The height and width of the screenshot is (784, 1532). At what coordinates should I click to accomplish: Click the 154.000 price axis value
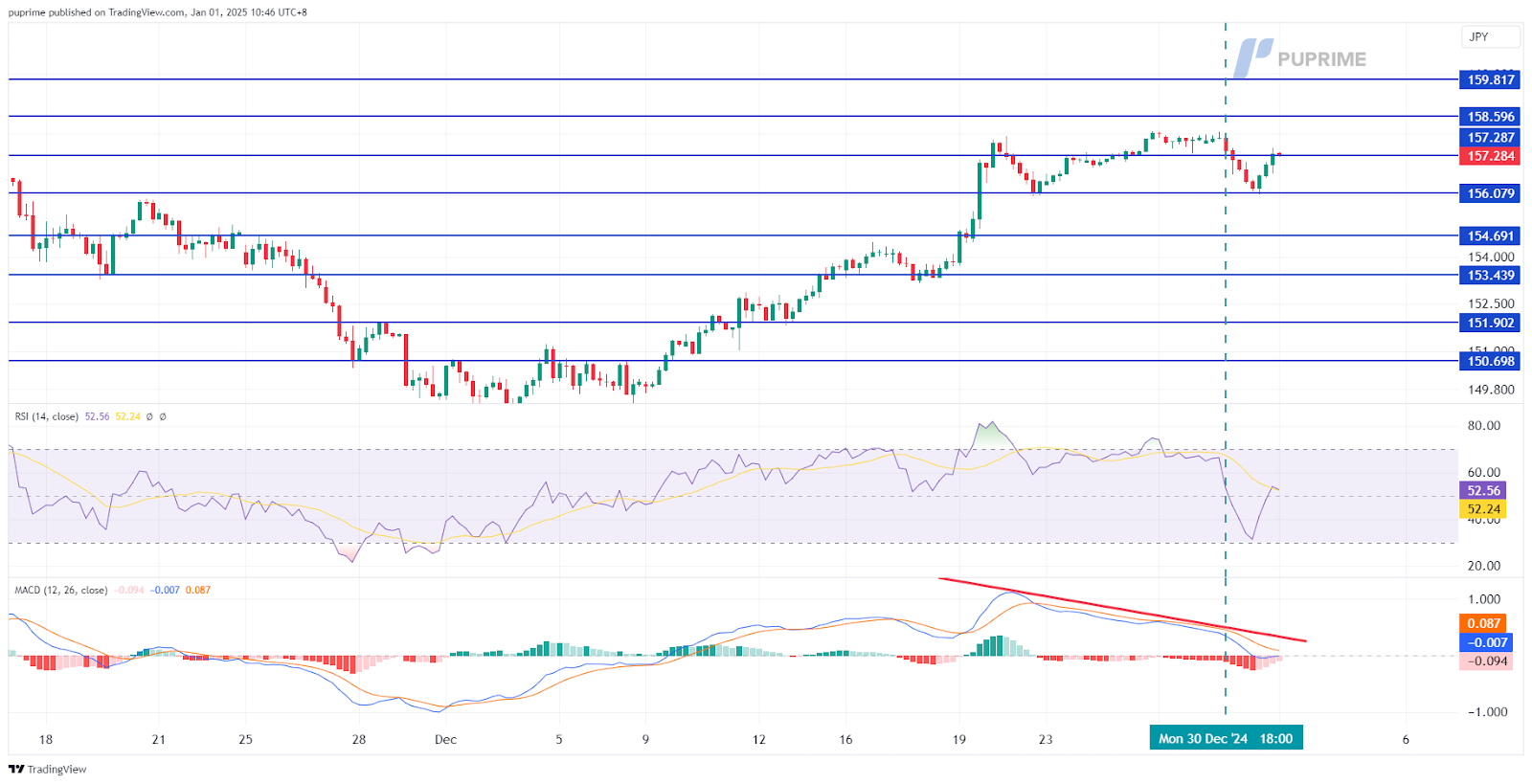pos(1491,257)
